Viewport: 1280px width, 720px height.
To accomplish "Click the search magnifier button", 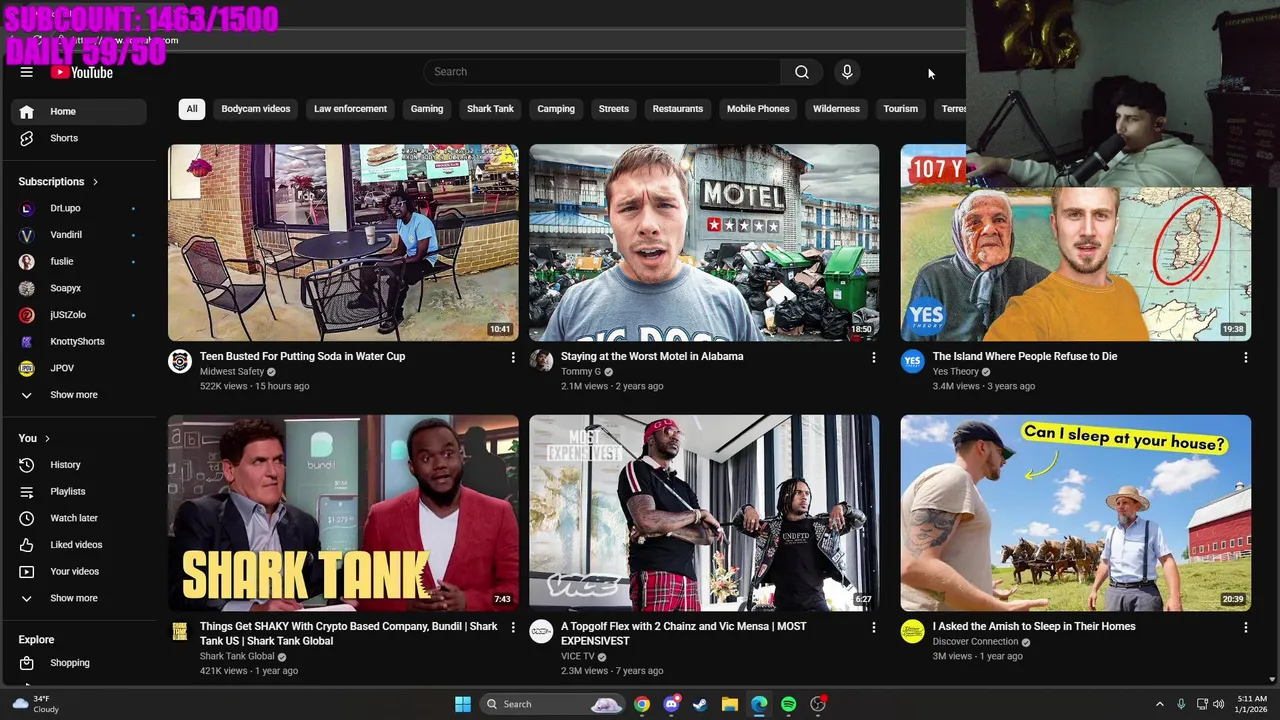I will pyautogui.click(x=801, y=72).
